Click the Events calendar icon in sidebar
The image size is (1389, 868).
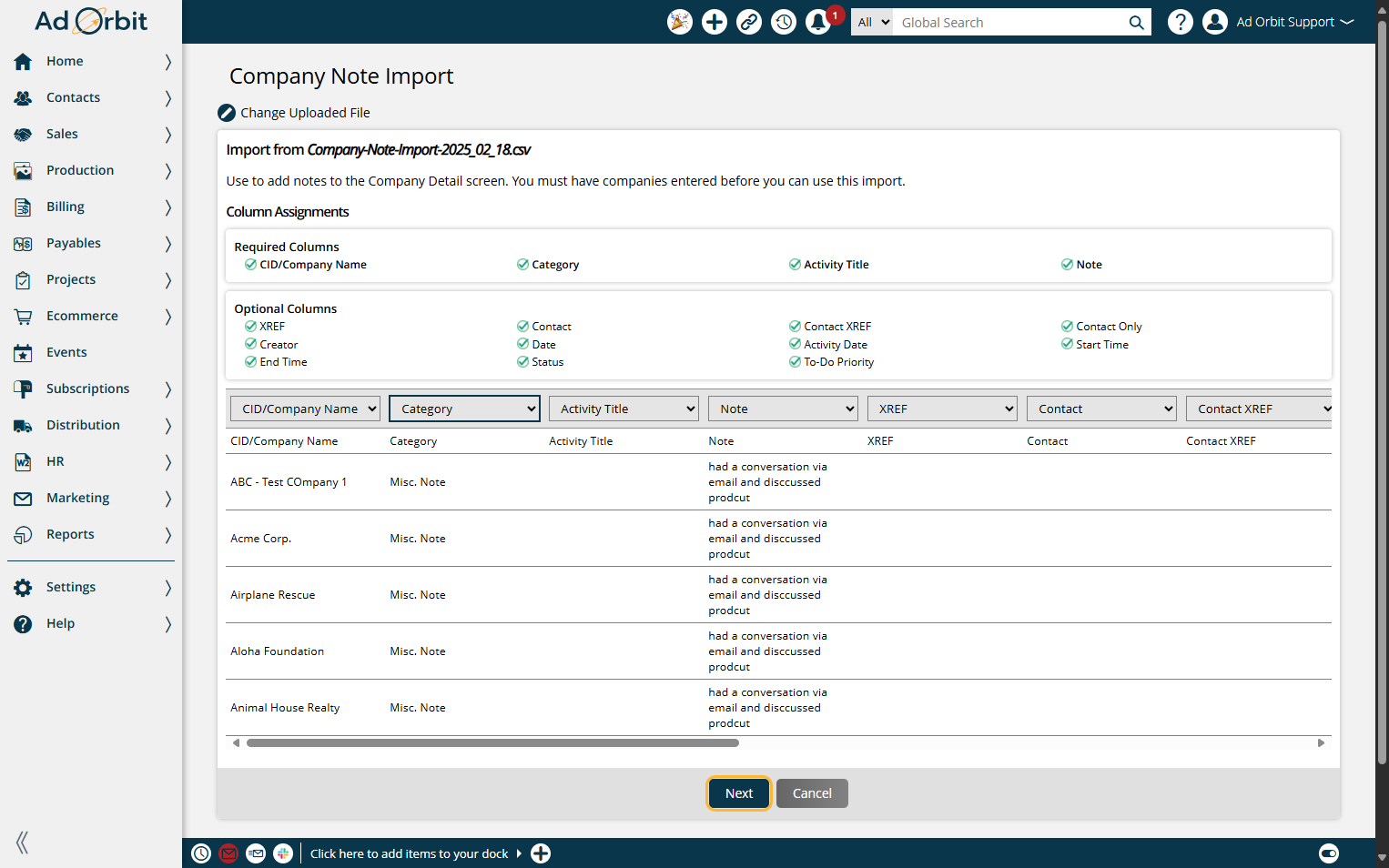[x=23, y=352]
